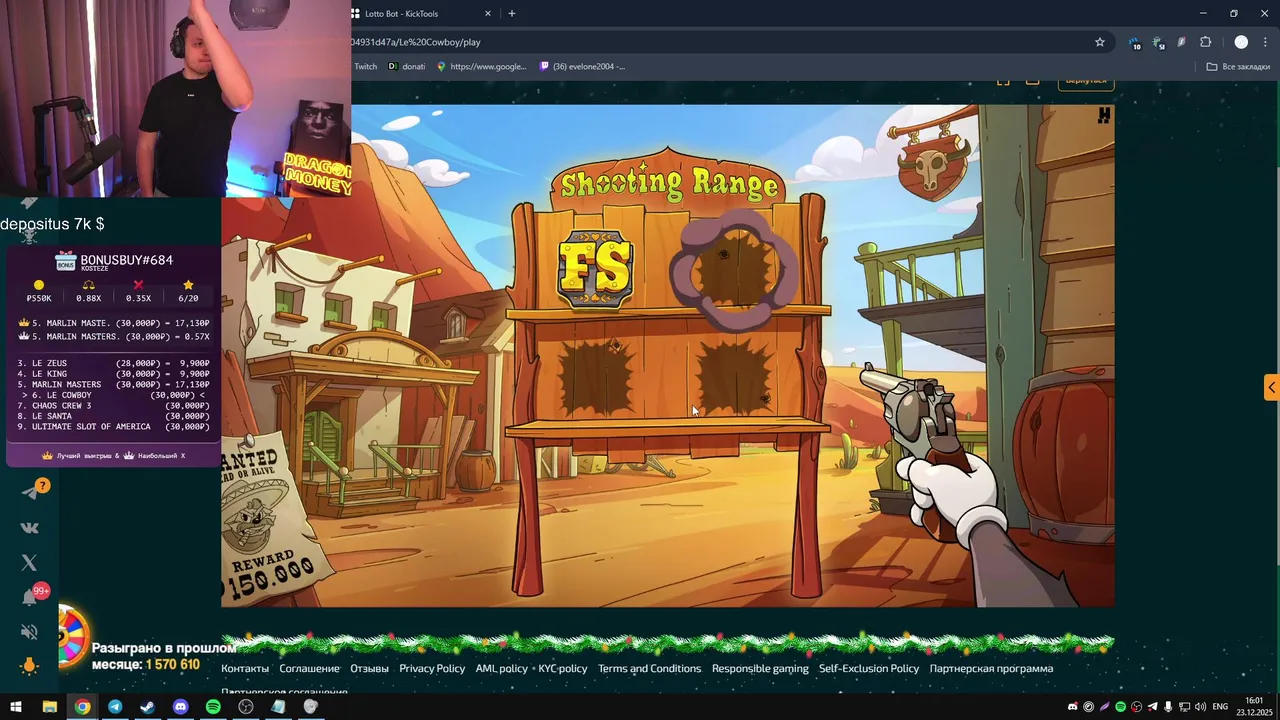Open the microphone tray icon
The width and height of the screenshot is (1280, 720).
(1168, 707)
